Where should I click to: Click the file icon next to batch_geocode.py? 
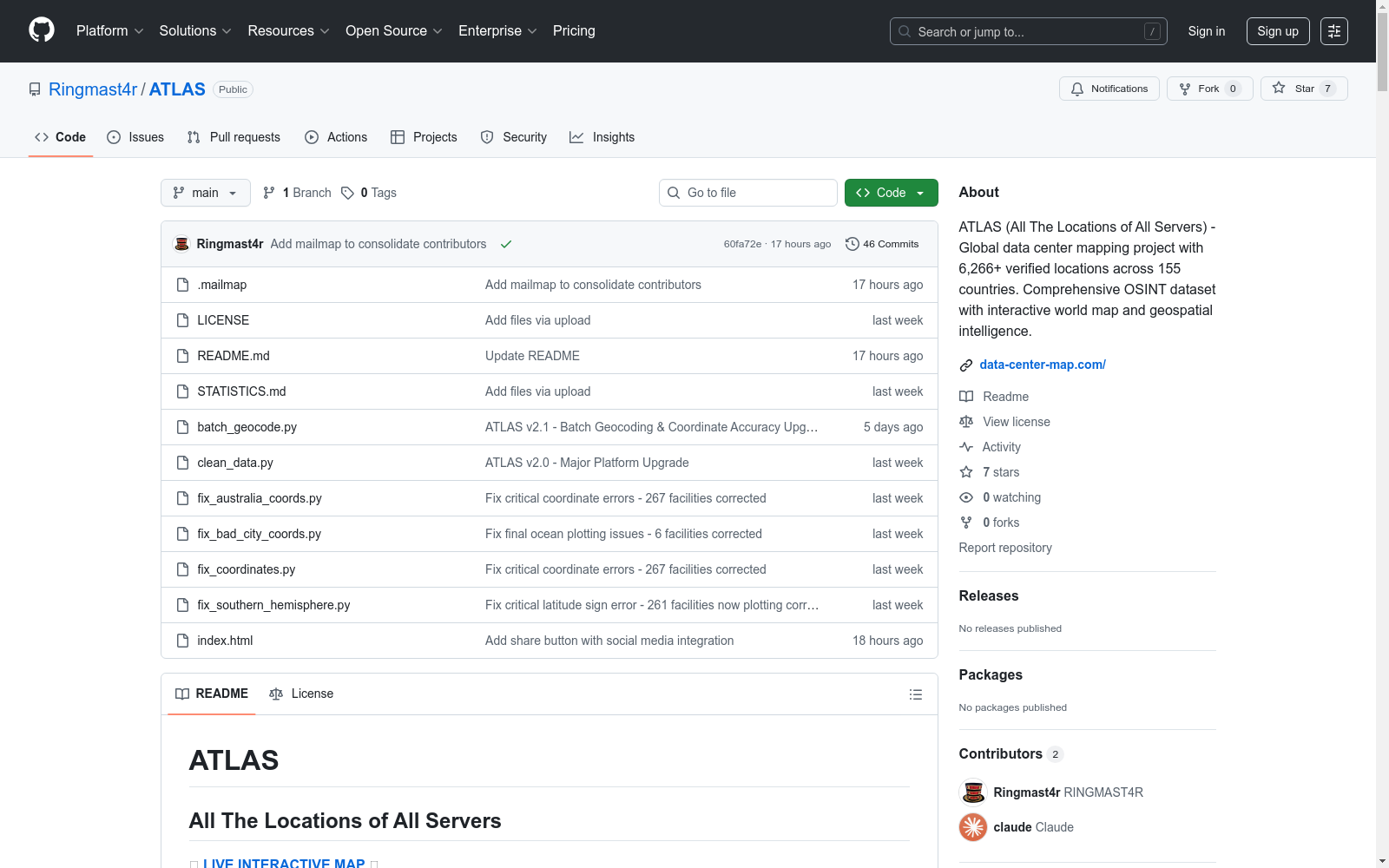click(182, 427)
